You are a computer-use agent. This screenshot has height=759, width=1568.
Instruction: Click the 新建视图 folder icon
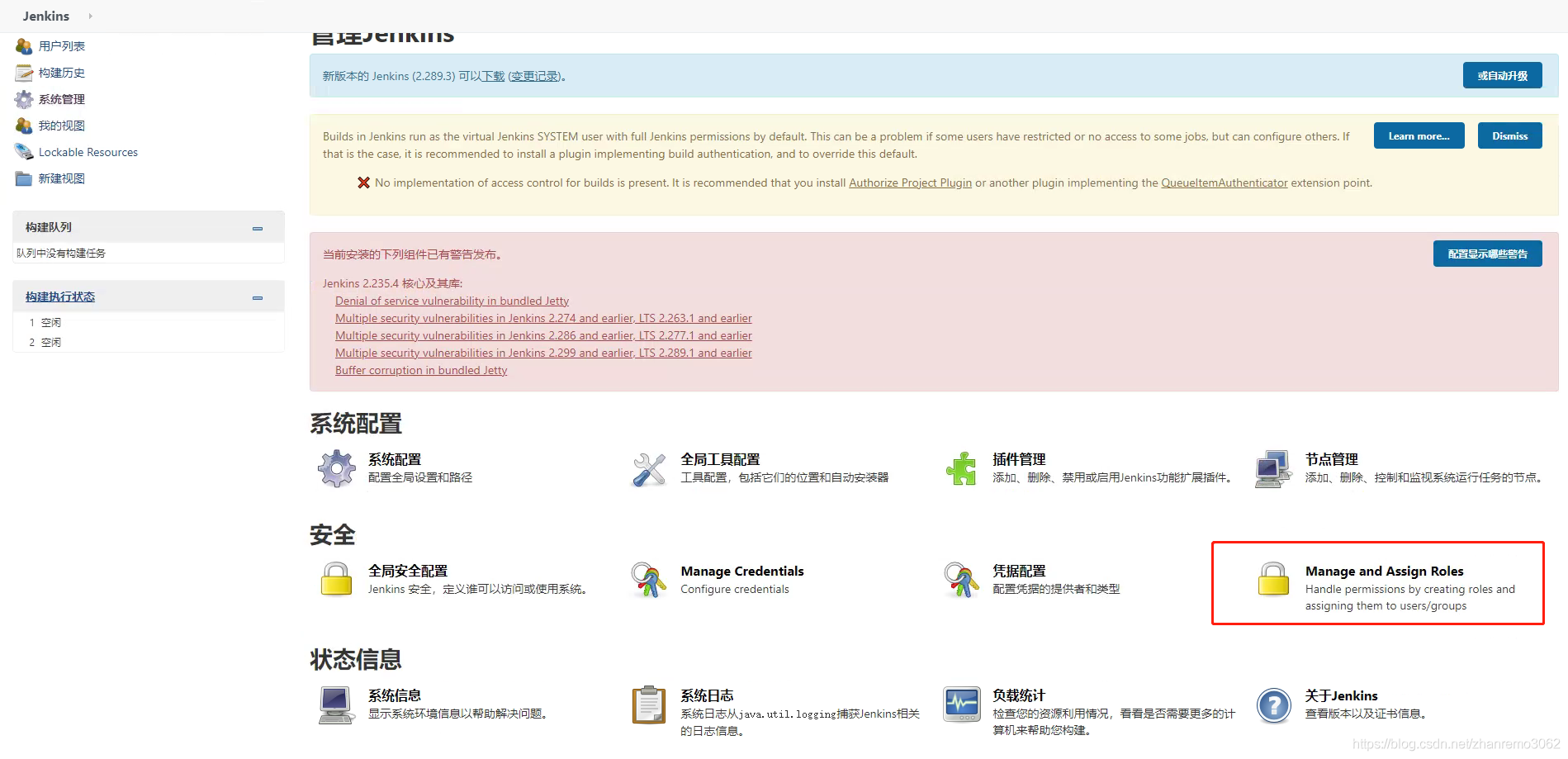pos(24,178)
